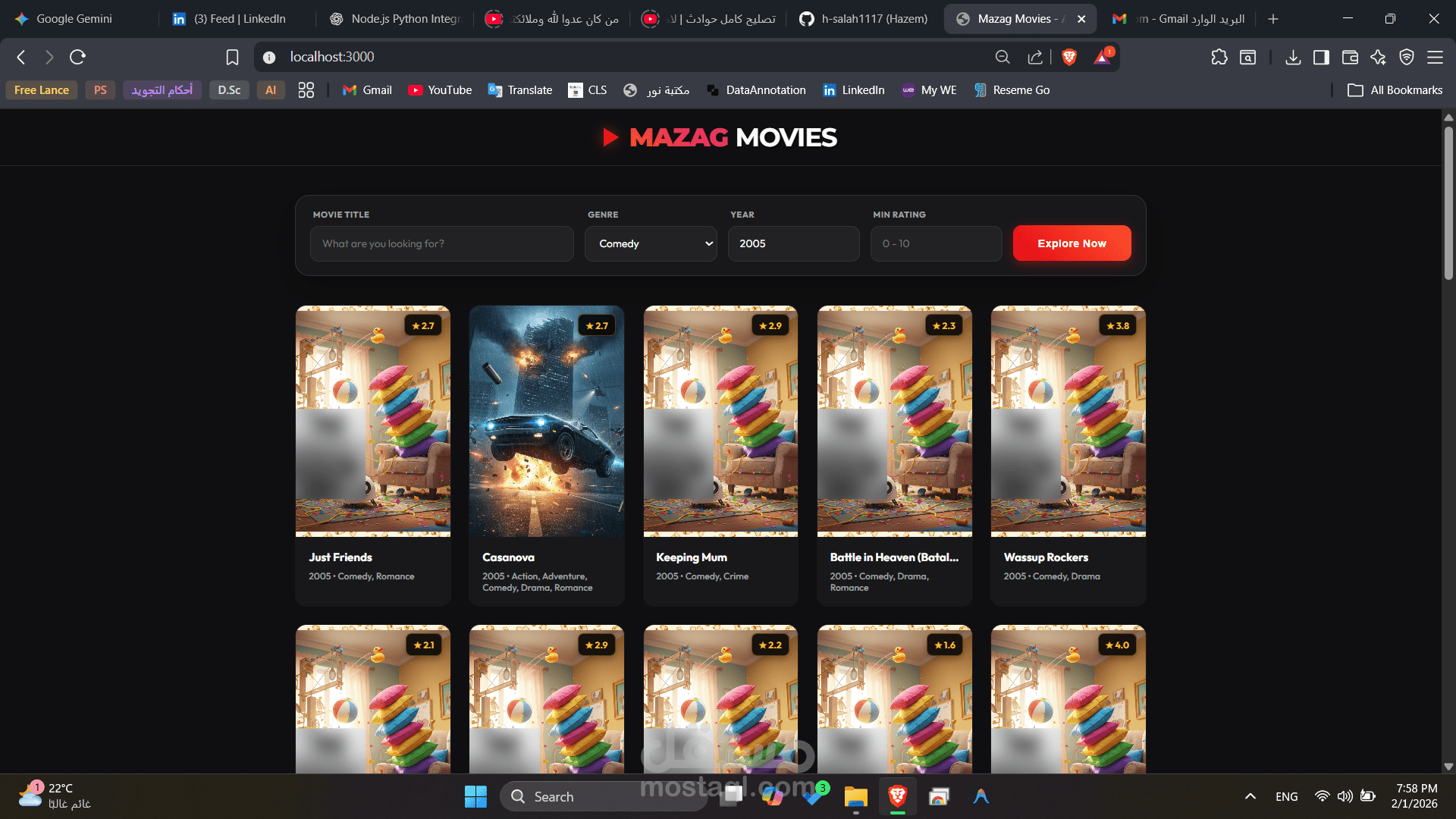Open the Genre dropdown showing Comedy

[x=651, y=243]
